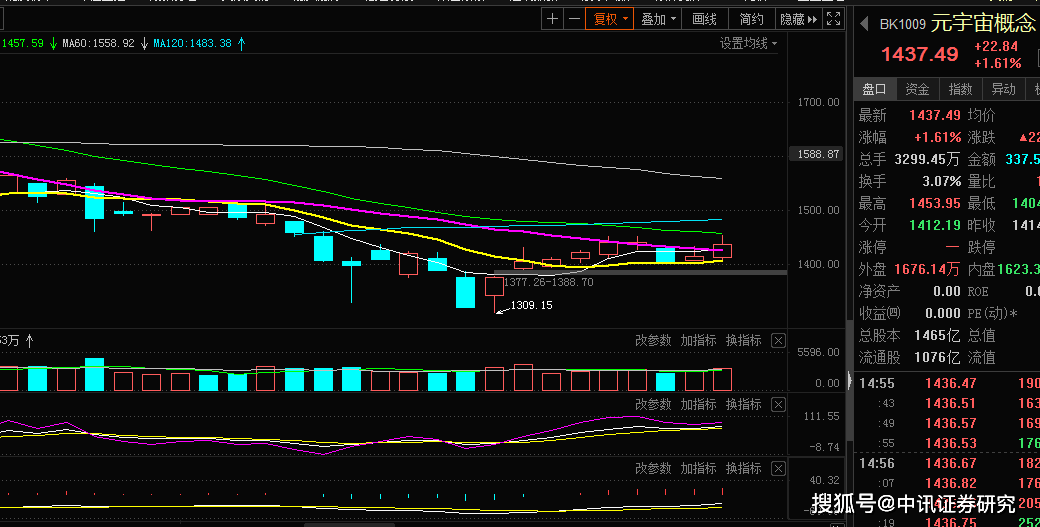Image resolution: width=1040 pixels, height=527 pixels.
Task: Toggle the 简约 simple view mode
Action: point(751,19)
